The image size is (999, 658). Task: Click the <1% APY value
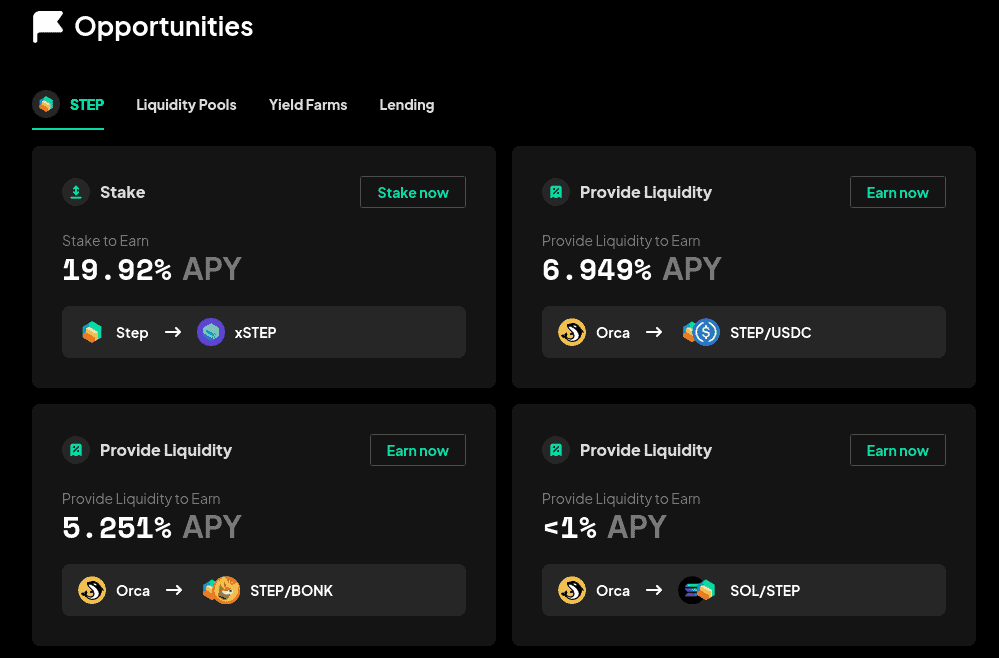(604, 527)
